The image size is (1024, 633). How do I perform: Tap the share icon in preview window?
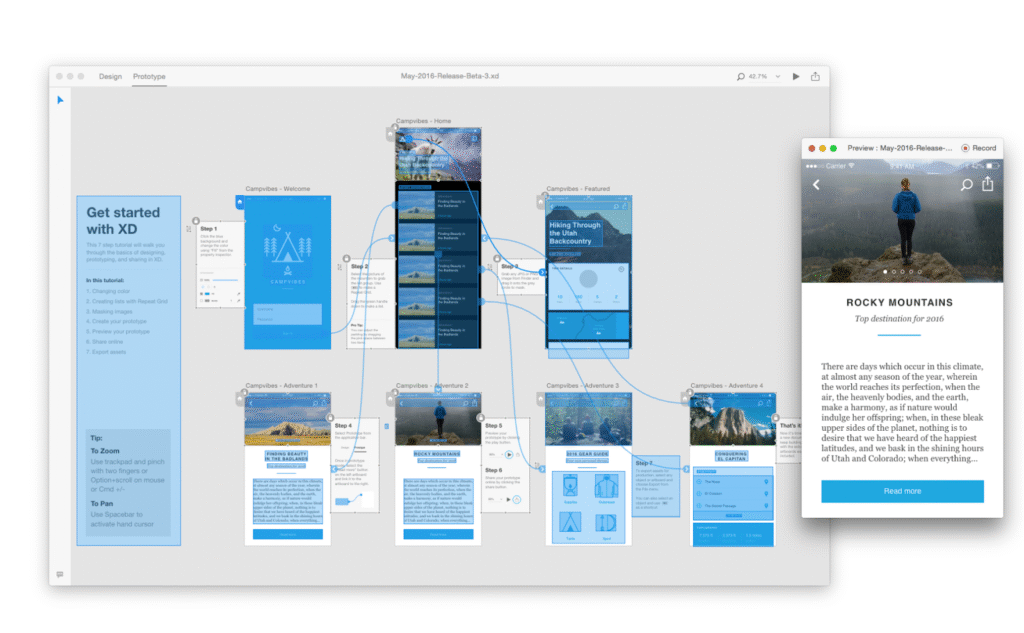pos(988,184)
